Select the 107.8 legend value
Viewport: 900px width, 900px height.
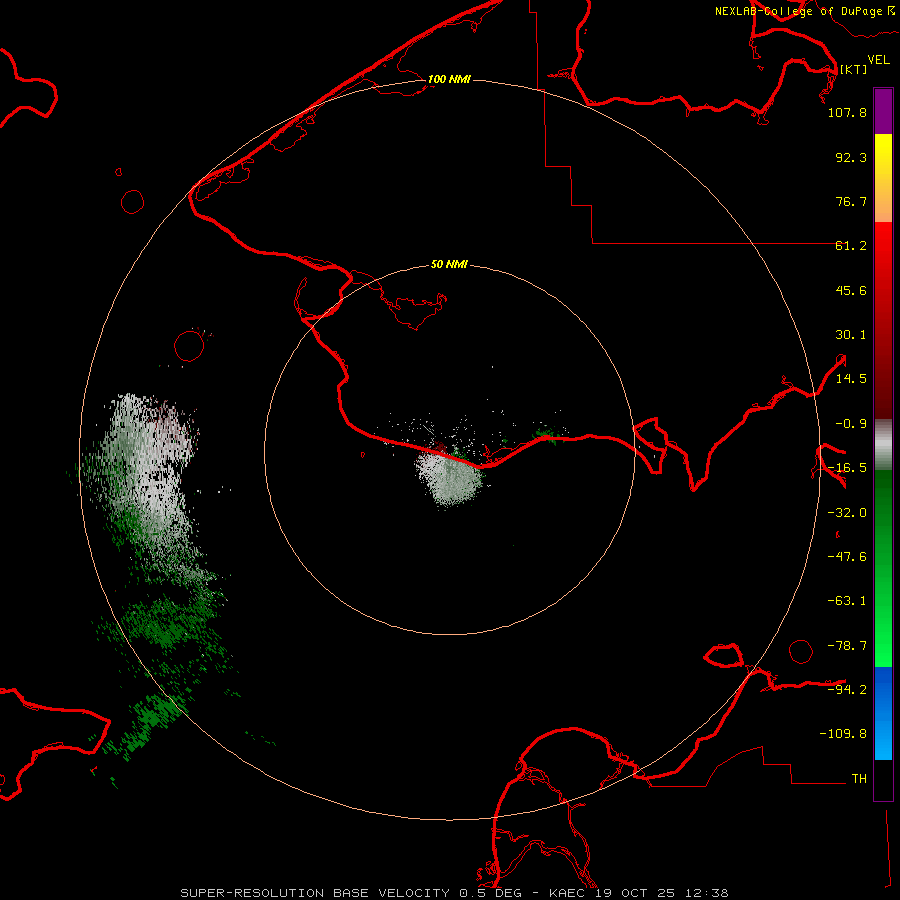click(x=847, y=112)
